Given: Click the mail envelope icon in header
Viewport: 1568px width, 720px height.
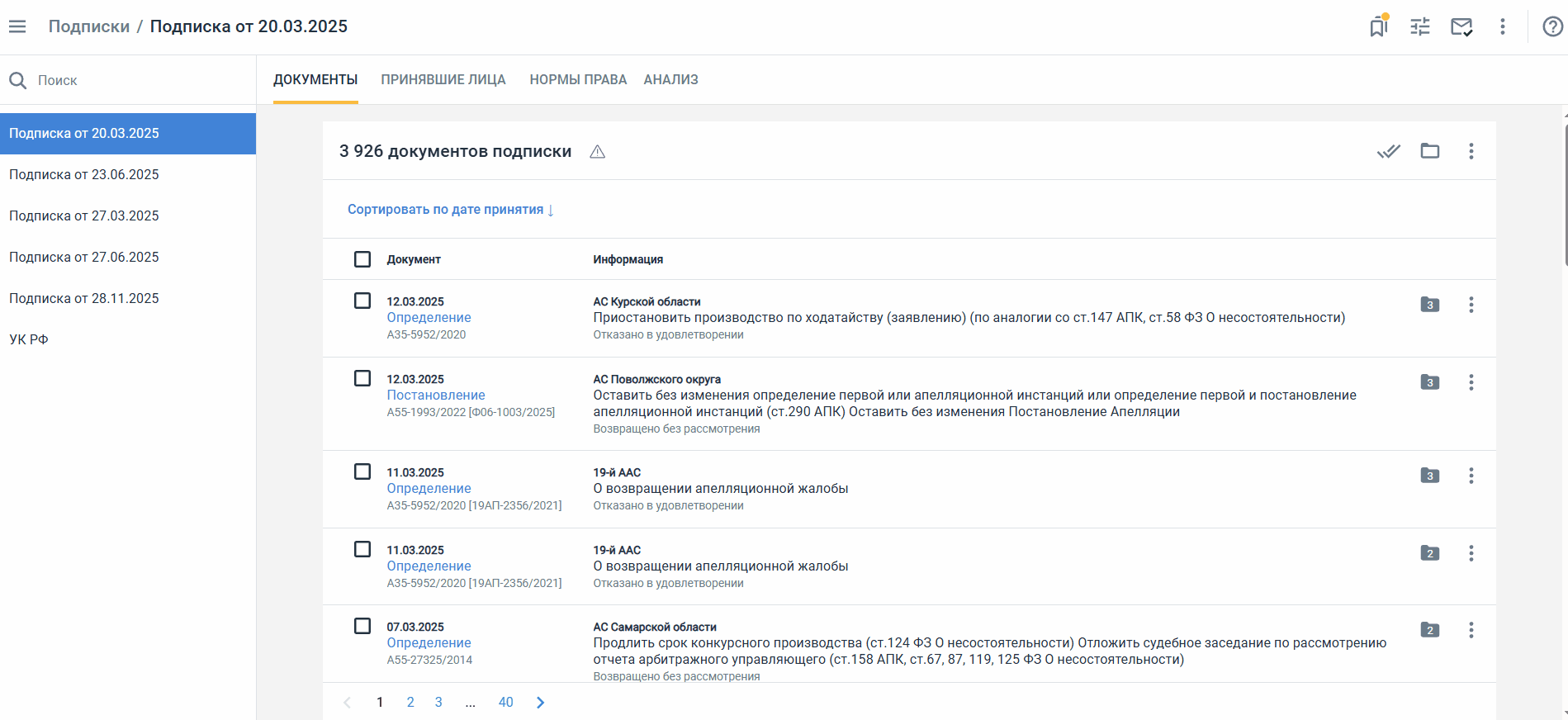Looking at the screenshot, I should 1461,26.
